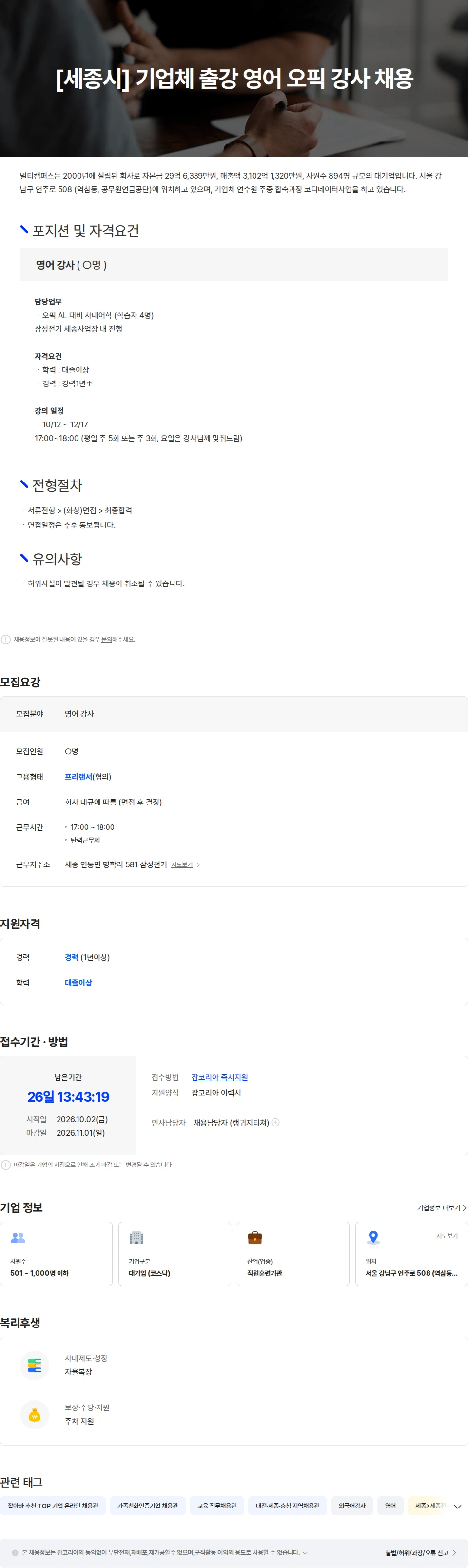Screen dimensions: 468x1568
Task: Select the 영어 tag
Action: pyautogui.click(x=390, y=1505)
